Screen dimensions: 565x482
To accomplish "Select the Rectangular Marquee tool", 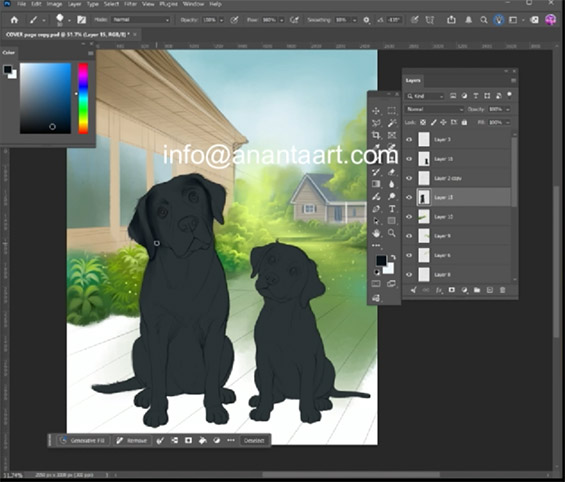I will [392, 111].
